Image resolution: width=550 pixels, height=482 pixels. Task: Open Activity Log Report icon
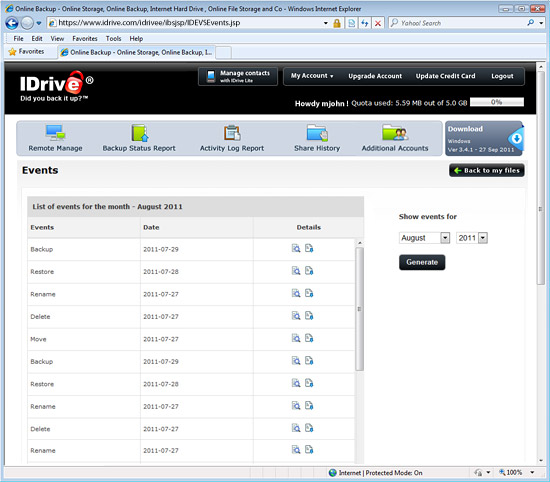tap(232, 138)
